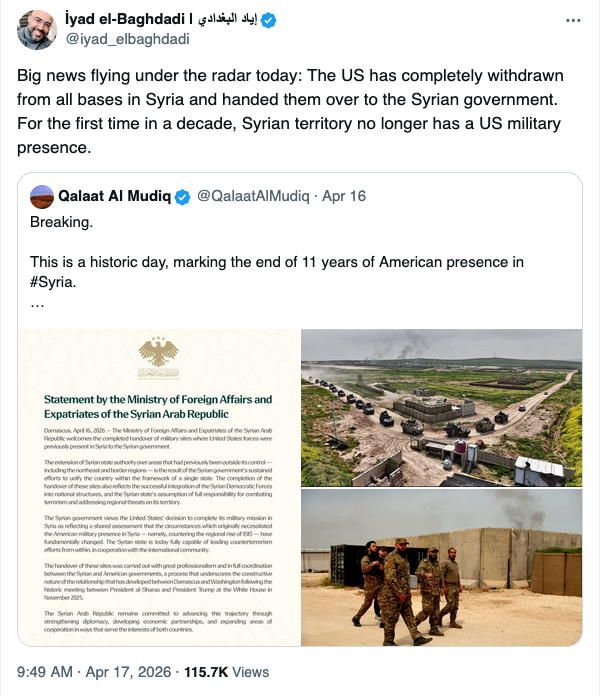Image resolution: width=603 pixels, height=696 pixels.
Task: Open the photo of soldiers walking
Action: click(441, 566)
